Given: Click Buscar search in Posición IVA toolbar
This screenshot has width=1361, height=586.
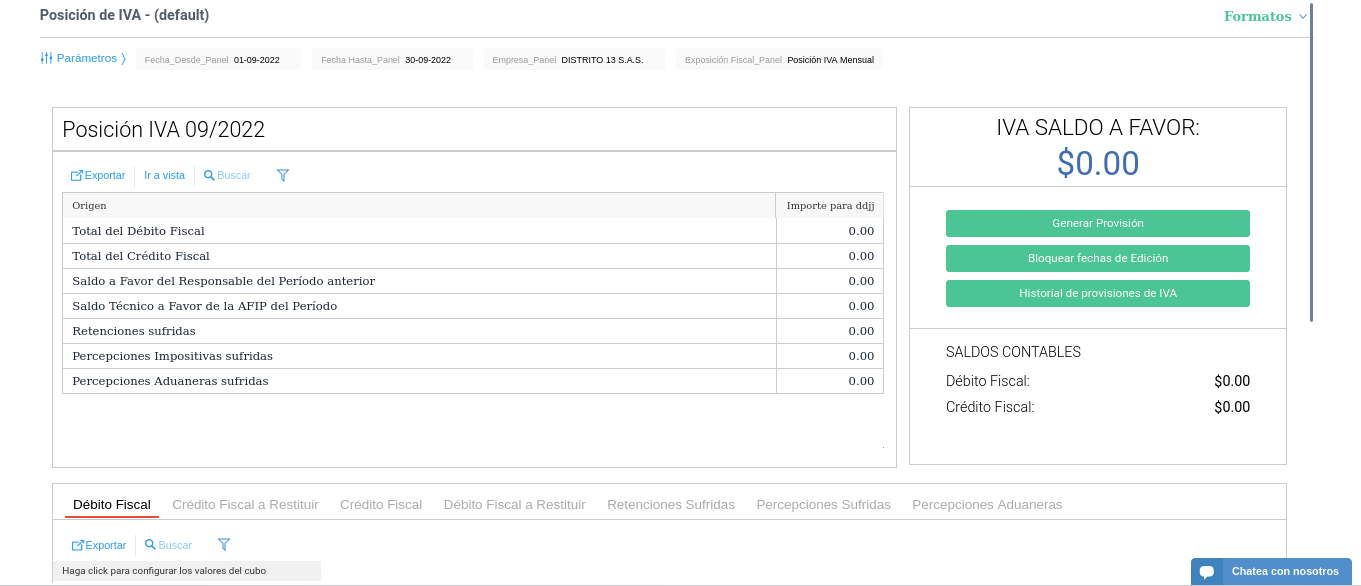Looking at the screenshot, I should 227,175.
